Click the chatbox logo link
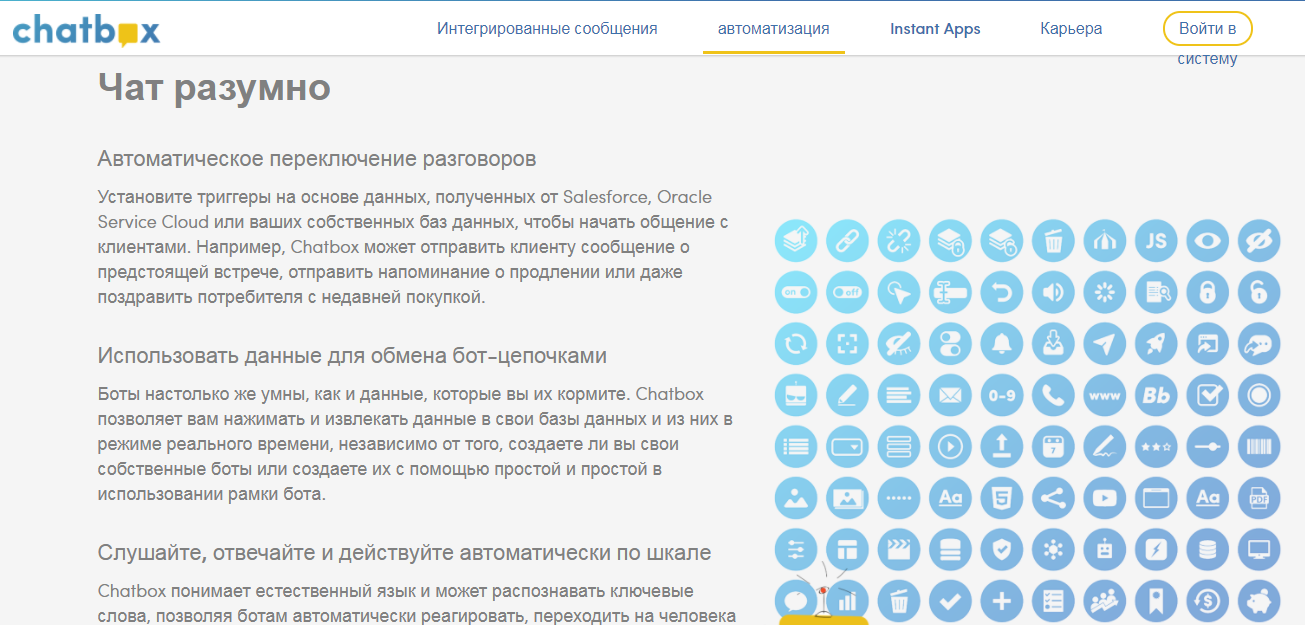The image size is (1305, 625). (x=85, y=28)
